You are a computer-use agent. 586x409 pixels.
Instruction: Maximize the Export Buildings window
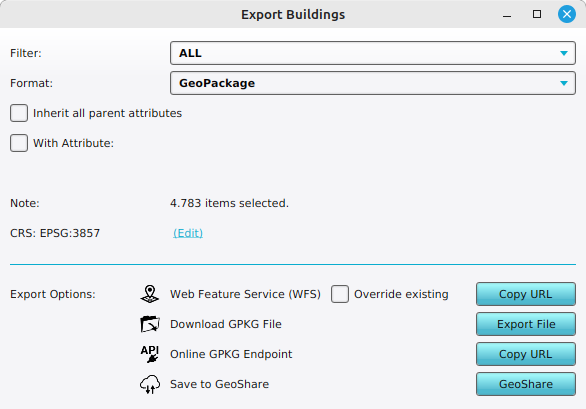click(x=537, y=14)
